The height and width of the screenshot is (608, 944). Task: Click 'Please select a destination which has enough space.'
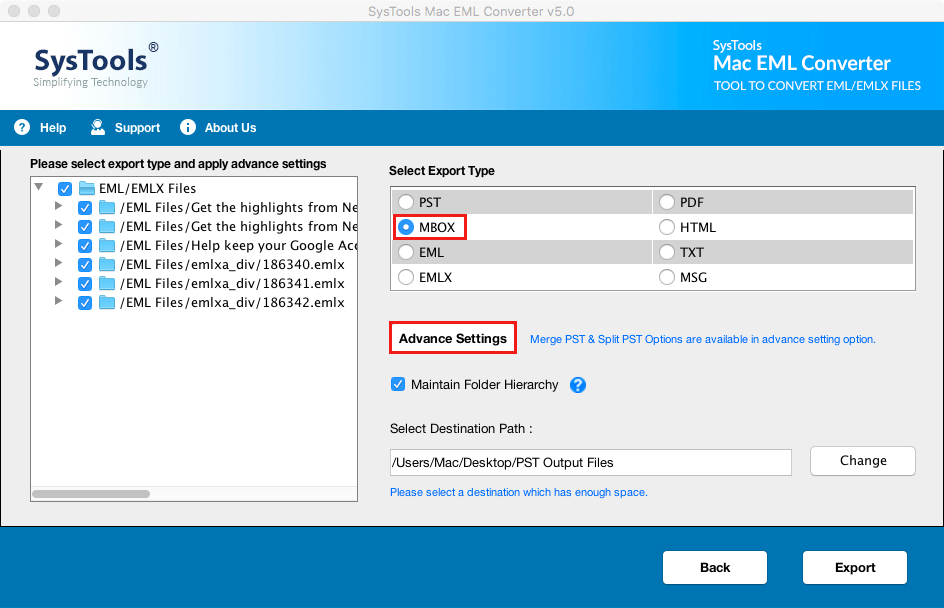coord(518,492)
